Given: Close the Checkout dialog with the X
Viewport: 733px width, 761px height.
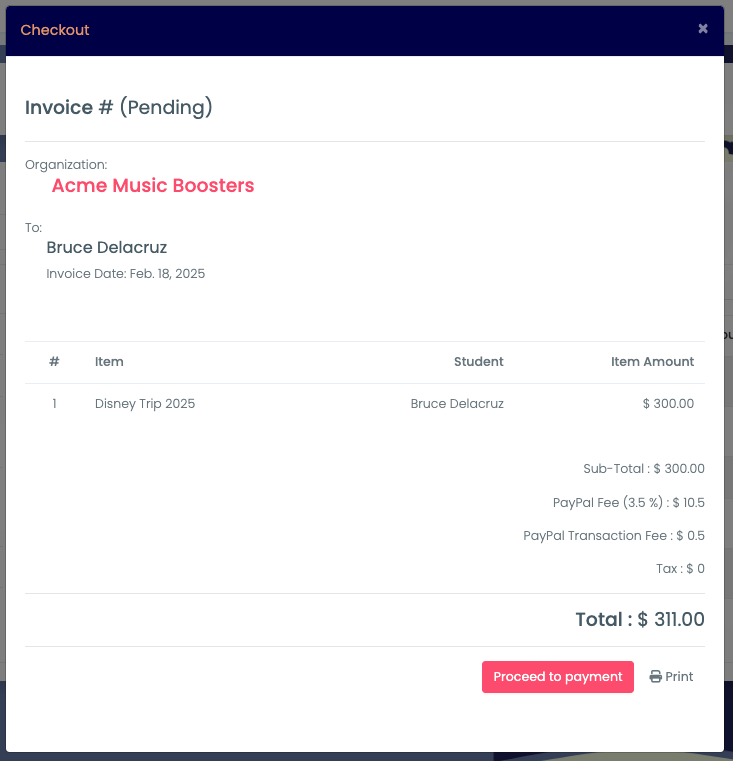Looking at the screenshot, I should 702,29.
